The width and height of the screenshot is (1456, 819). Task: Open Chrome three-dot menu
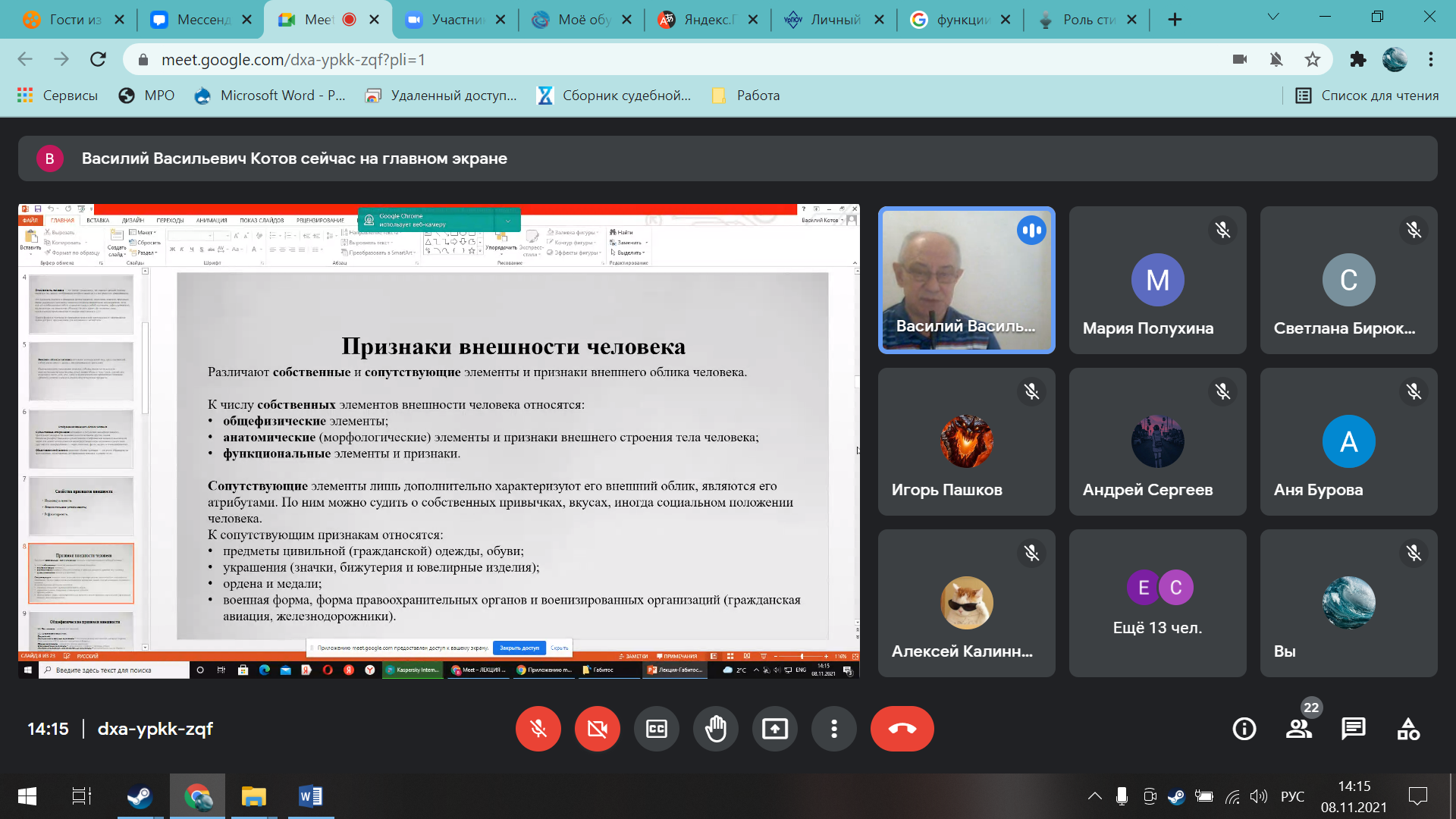[1431, 59]
